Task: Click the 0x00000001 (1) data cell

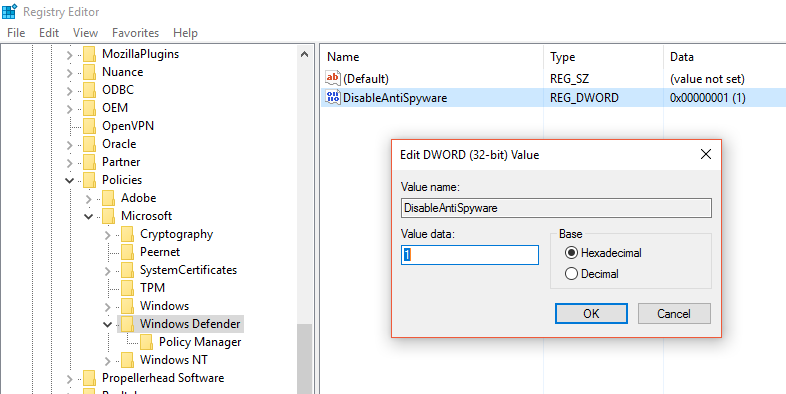Action: coord(707,98)
